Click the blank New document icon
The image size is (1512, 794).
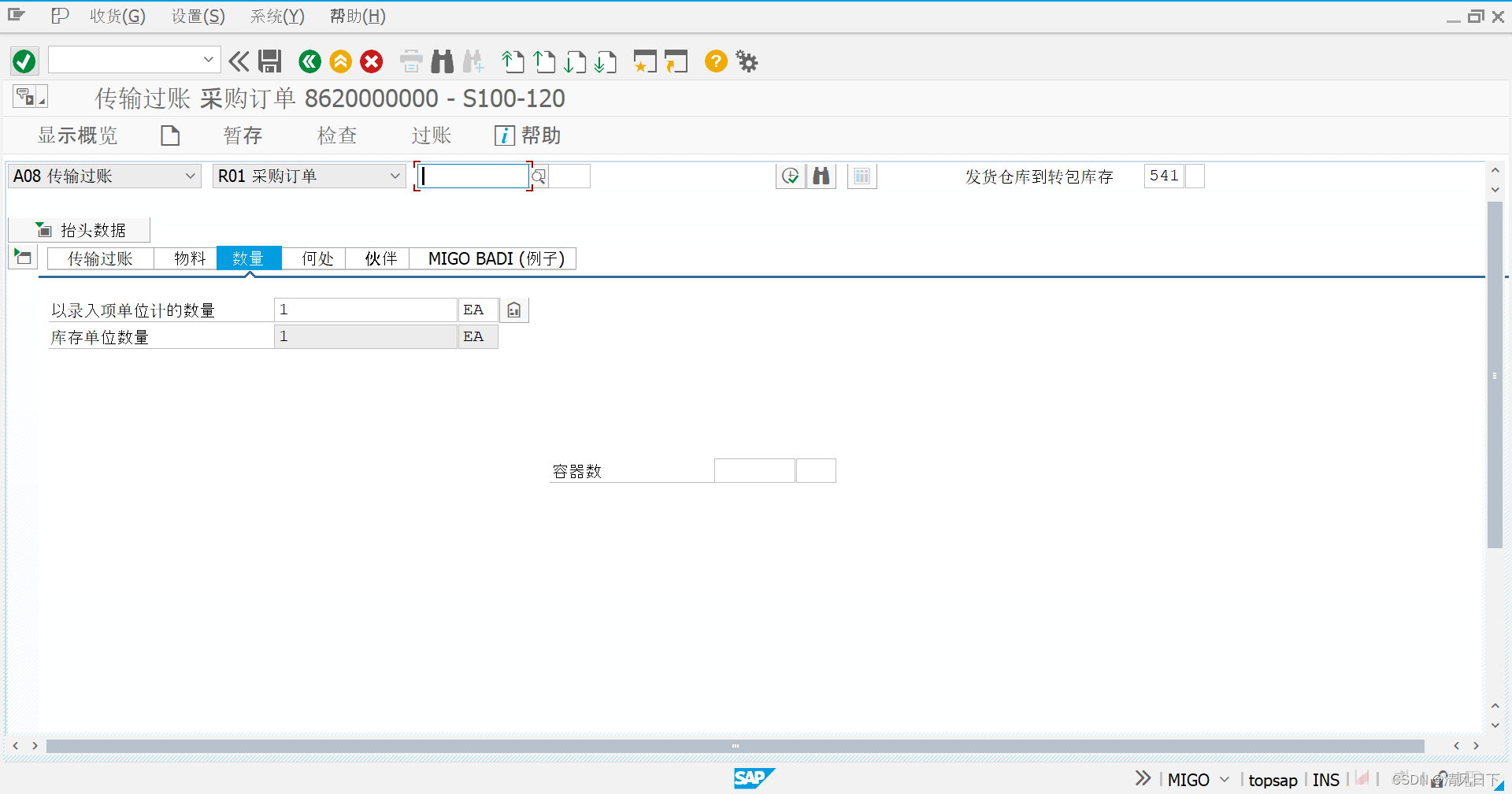(170, 135)
